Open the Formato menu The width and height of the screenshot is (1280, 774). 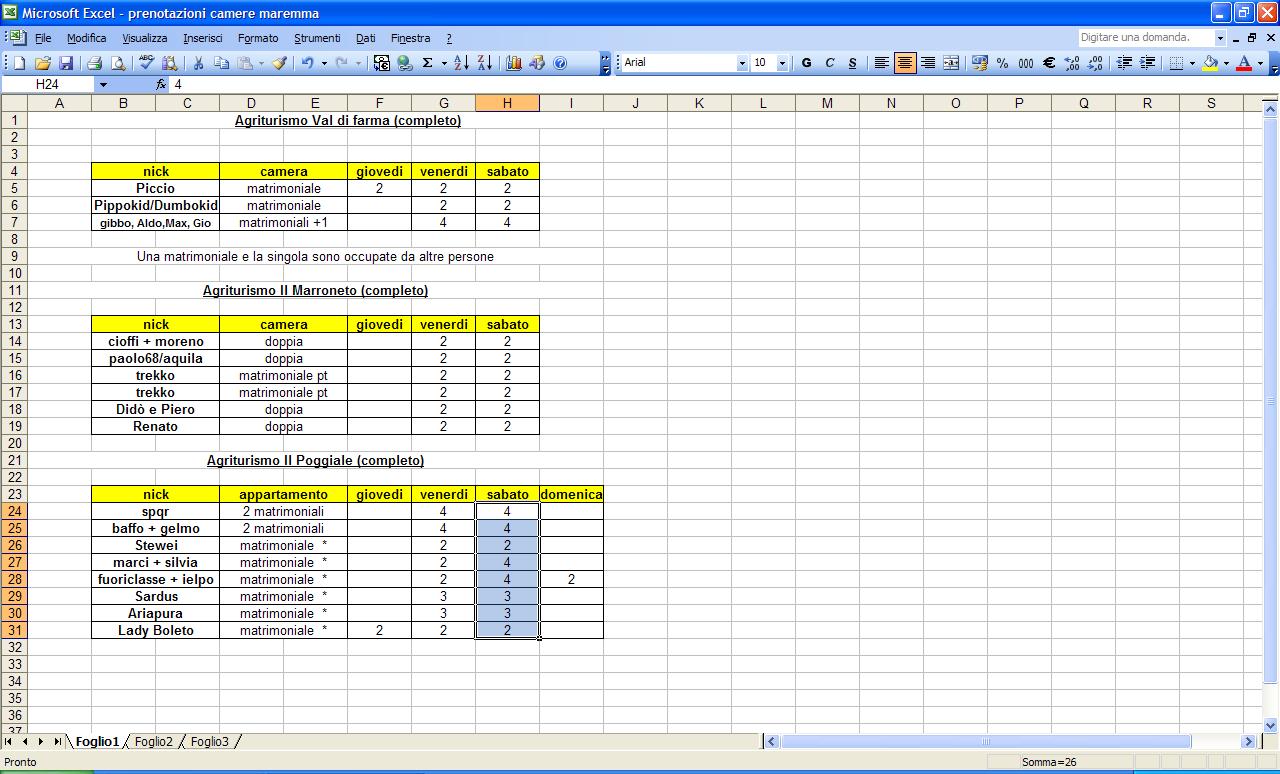coord(258,38)
